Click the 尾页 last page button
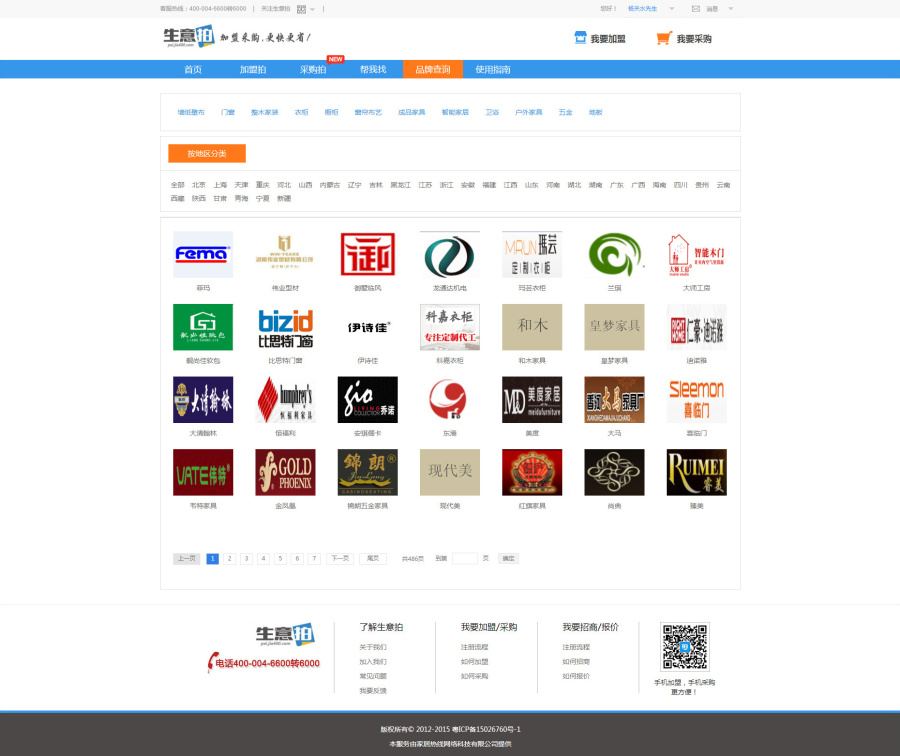The height and width of the screenshot is (756, 900). 373,559
